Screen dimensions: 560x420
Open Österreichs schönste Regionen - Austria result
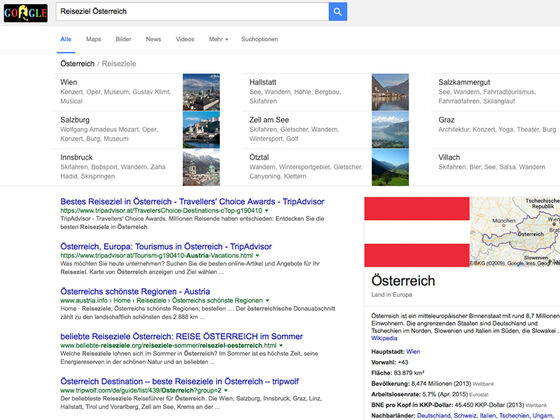[135, 292]
